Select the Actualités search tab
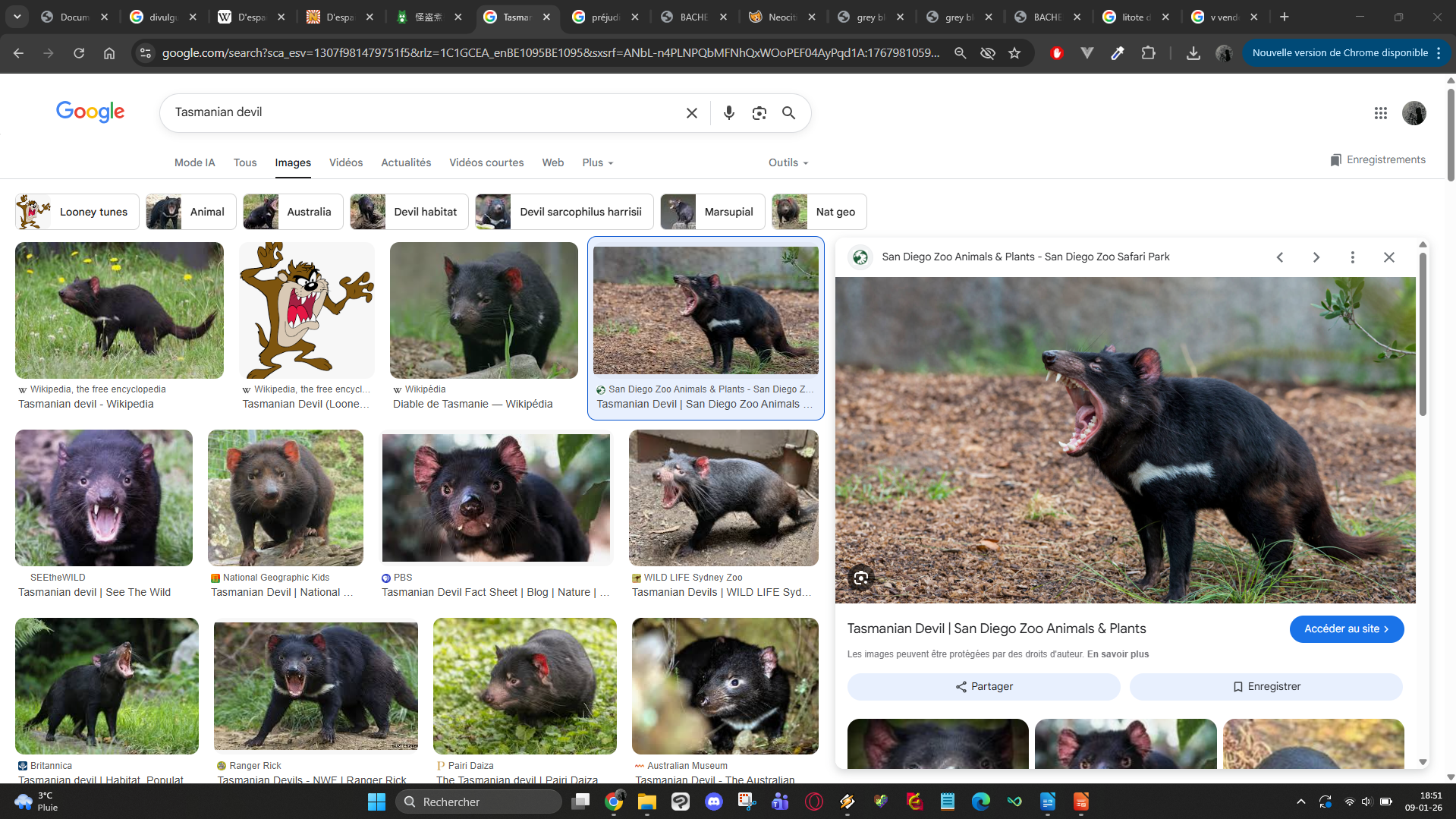 (x=405, y=162)
